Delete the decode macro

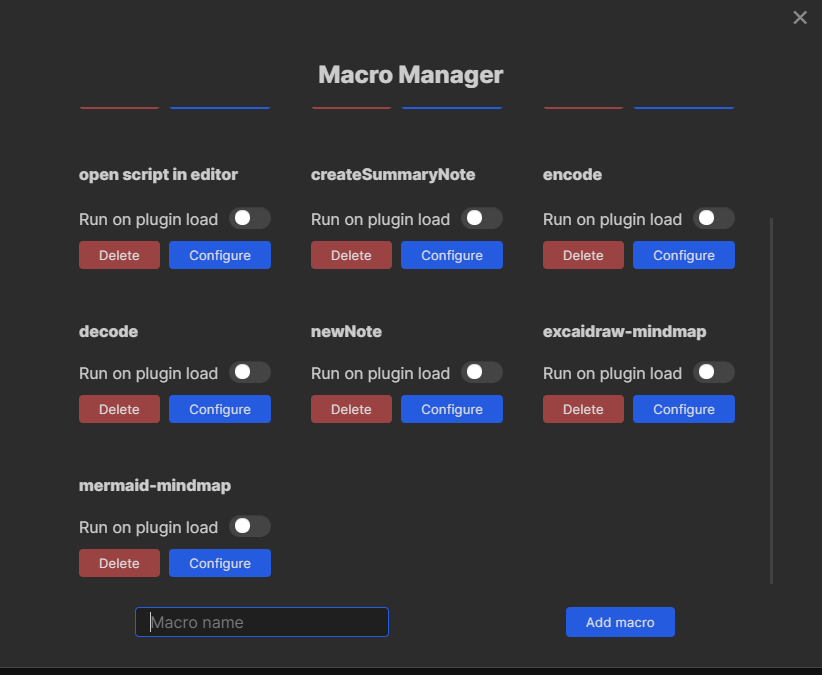point(120,409)
